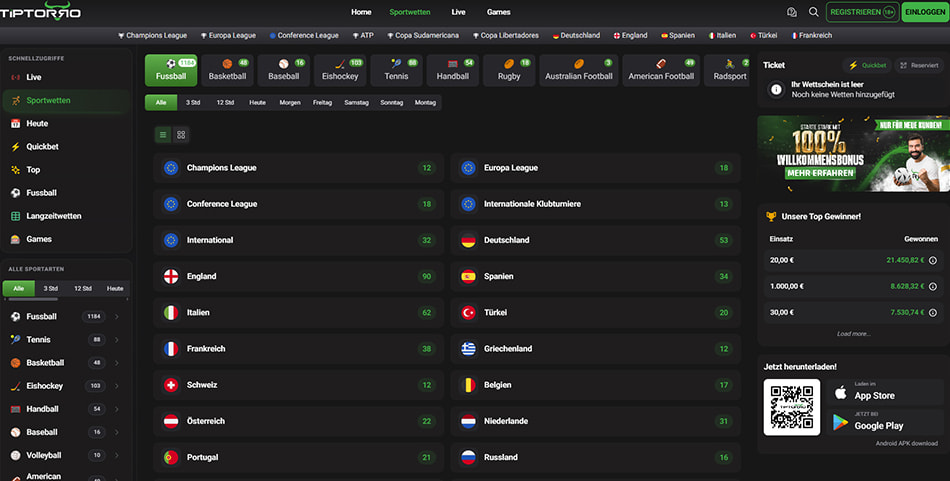
Task: Open the ATP shortcut link
Action: tap(364, 36)
